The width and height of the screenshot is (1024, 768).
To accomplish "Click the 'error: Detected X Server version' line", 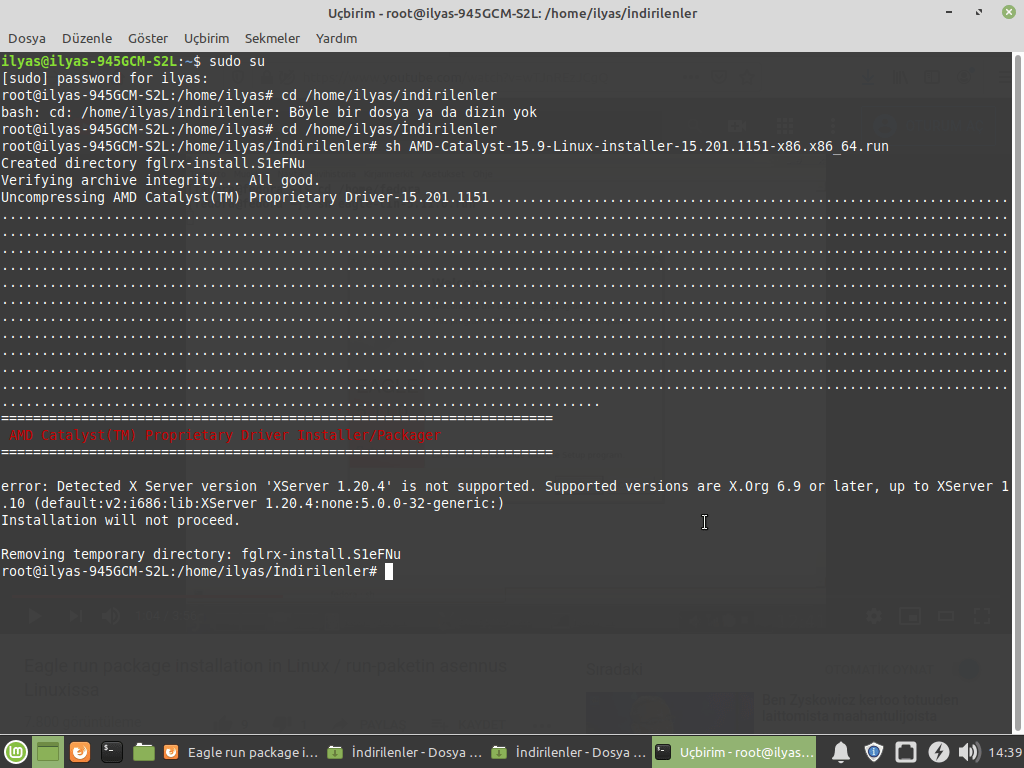I will pos(505,487).
